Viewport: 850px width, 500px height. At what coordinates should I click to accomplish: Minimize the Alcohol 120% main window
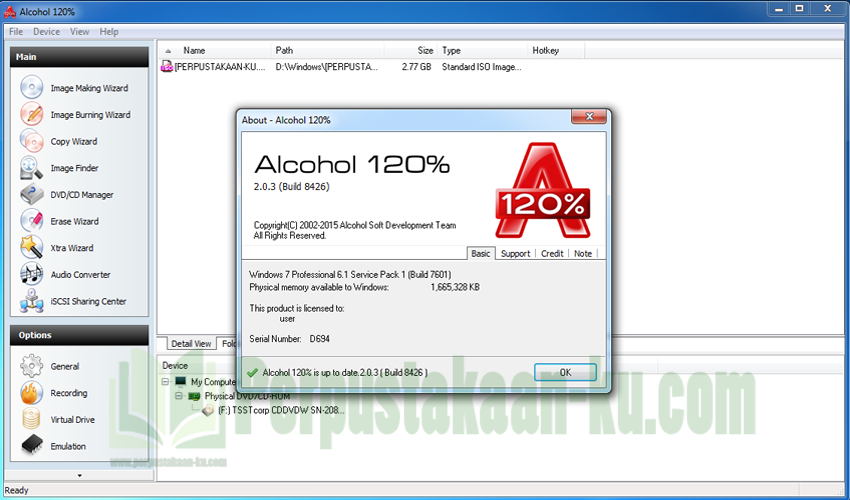tap(779, 9)
